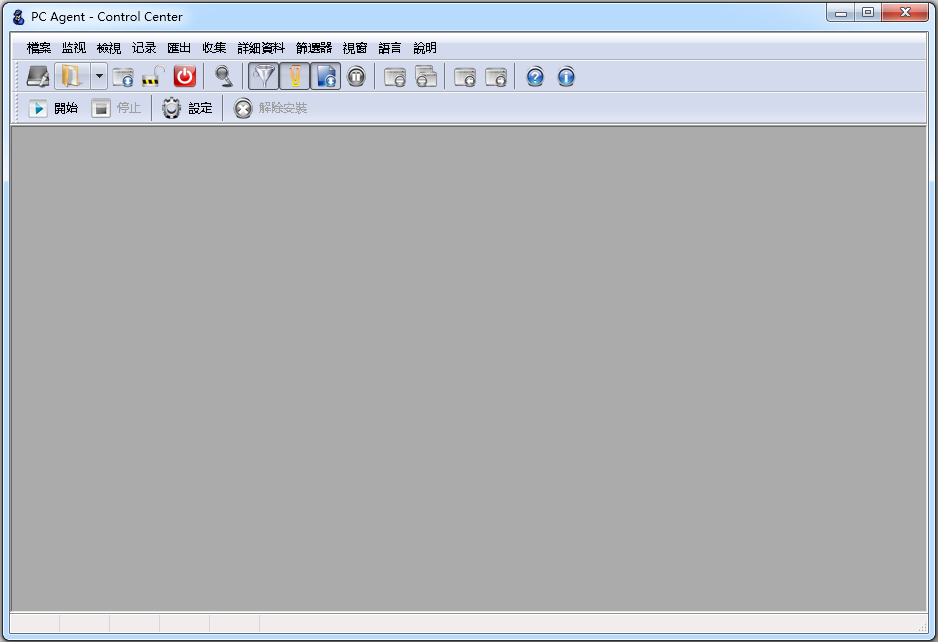938x642 pixels.
Task: Click the edit record notebook icon
Action: [x=38, y=77]
